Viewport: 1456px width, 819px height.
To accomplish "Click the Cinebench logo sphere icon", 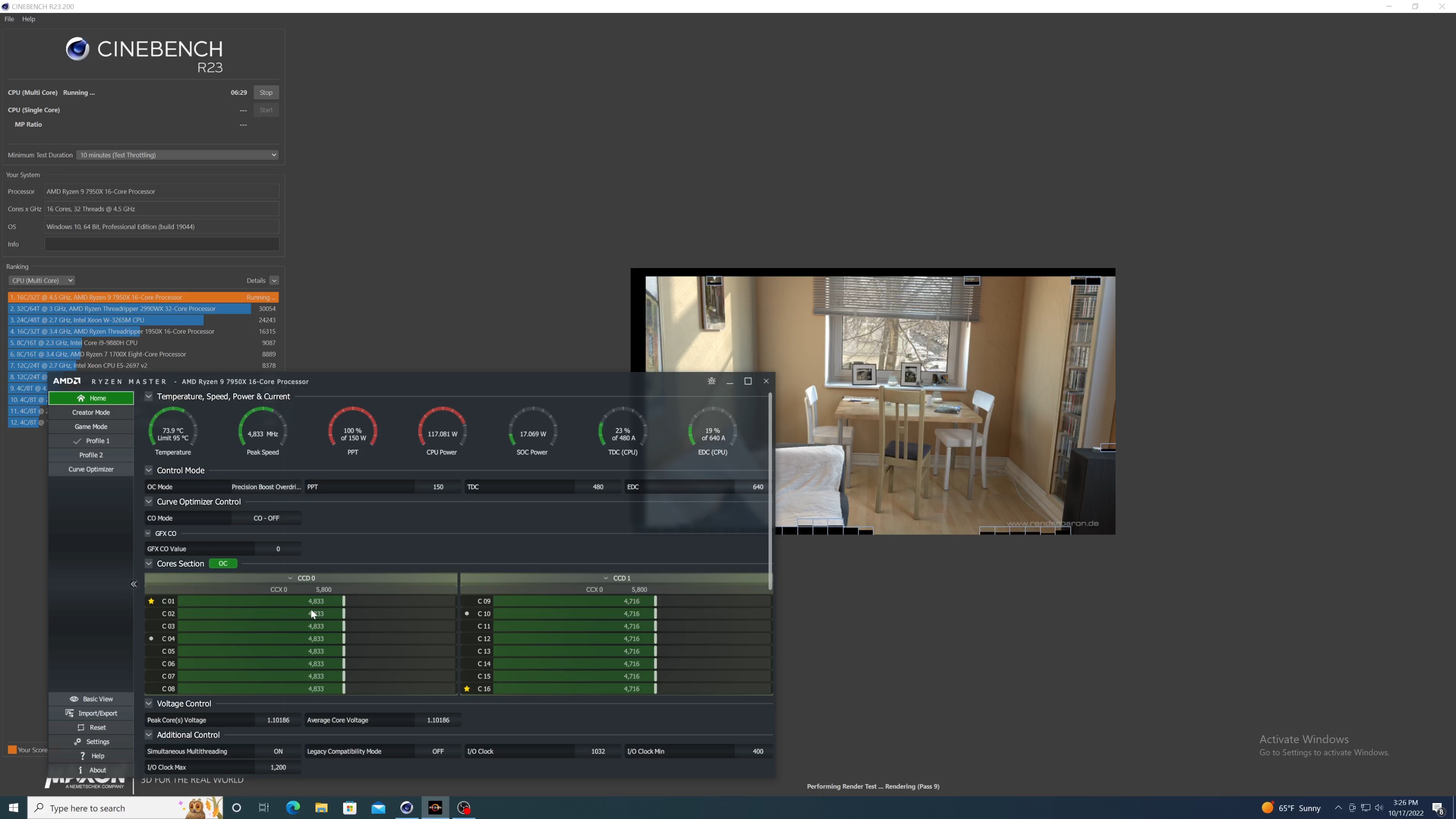I will point(78,49).
